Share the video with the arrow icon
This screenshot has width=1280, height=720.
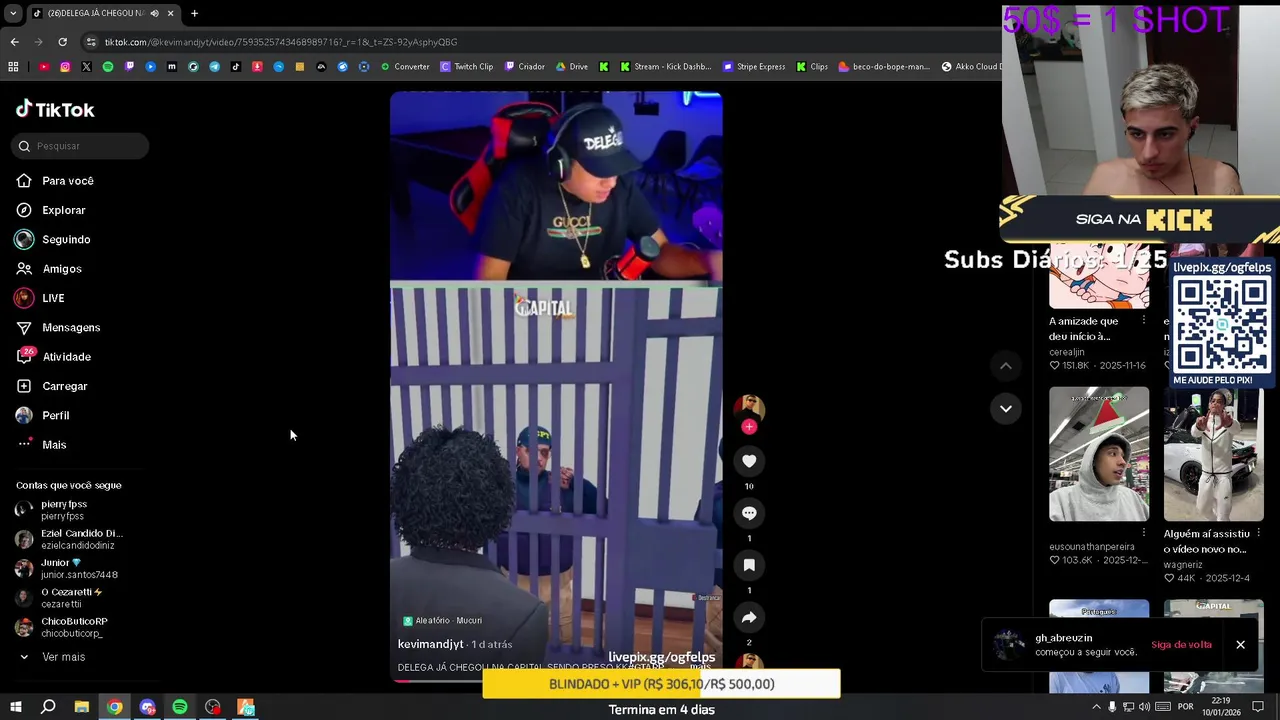point(749,617)
